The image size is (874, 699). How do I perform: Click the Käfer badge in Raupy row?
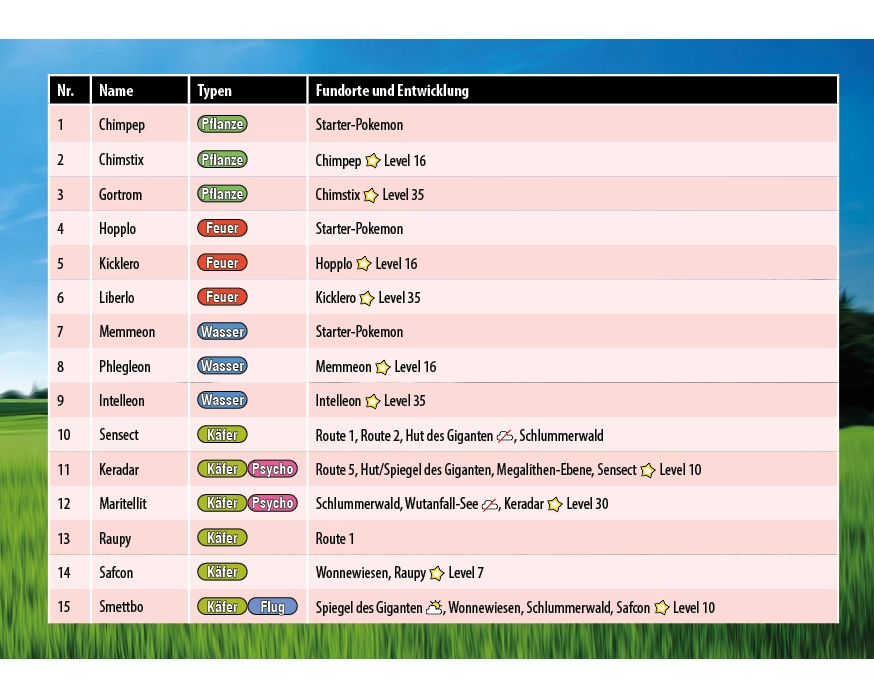[x=222, y=538]
